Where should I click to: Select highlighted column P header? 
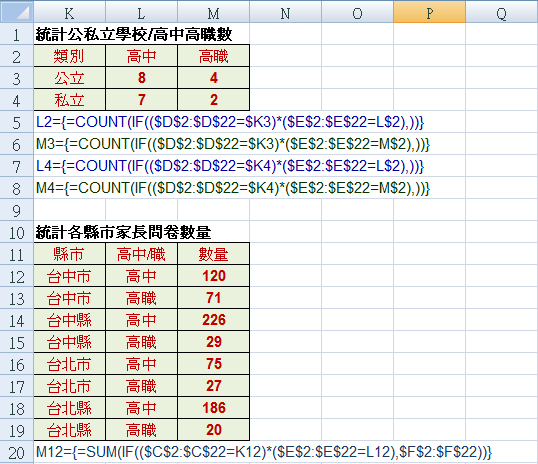pyautogui.click(x=430, y=13)
